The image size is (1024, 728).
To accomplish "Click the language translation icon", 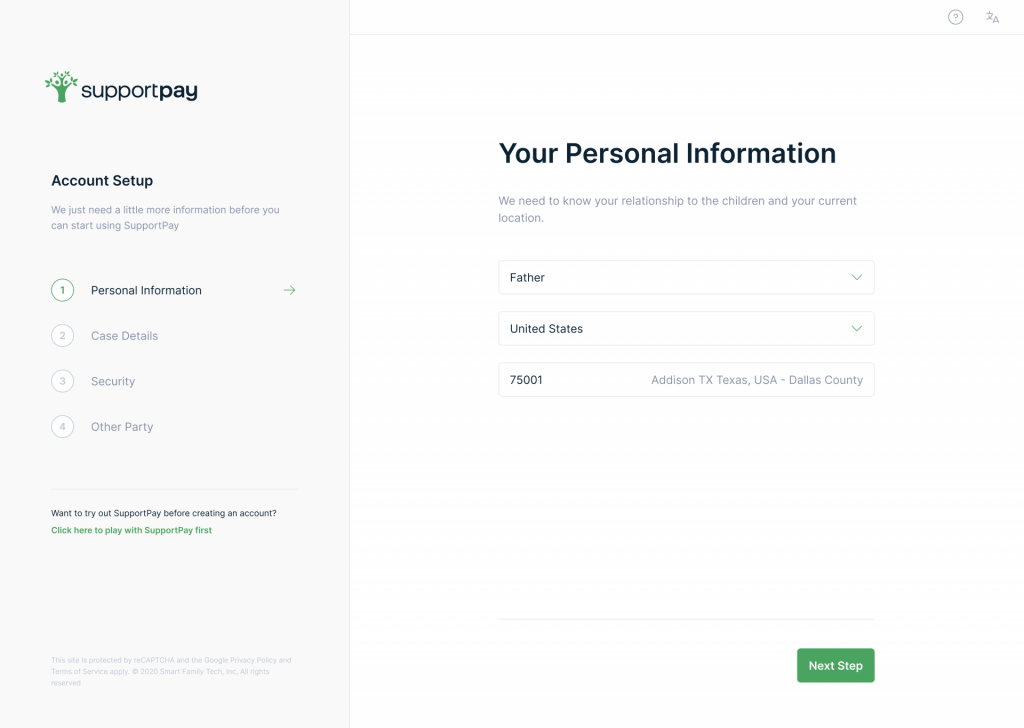I will pyautogui.click(x=992, y=17).
